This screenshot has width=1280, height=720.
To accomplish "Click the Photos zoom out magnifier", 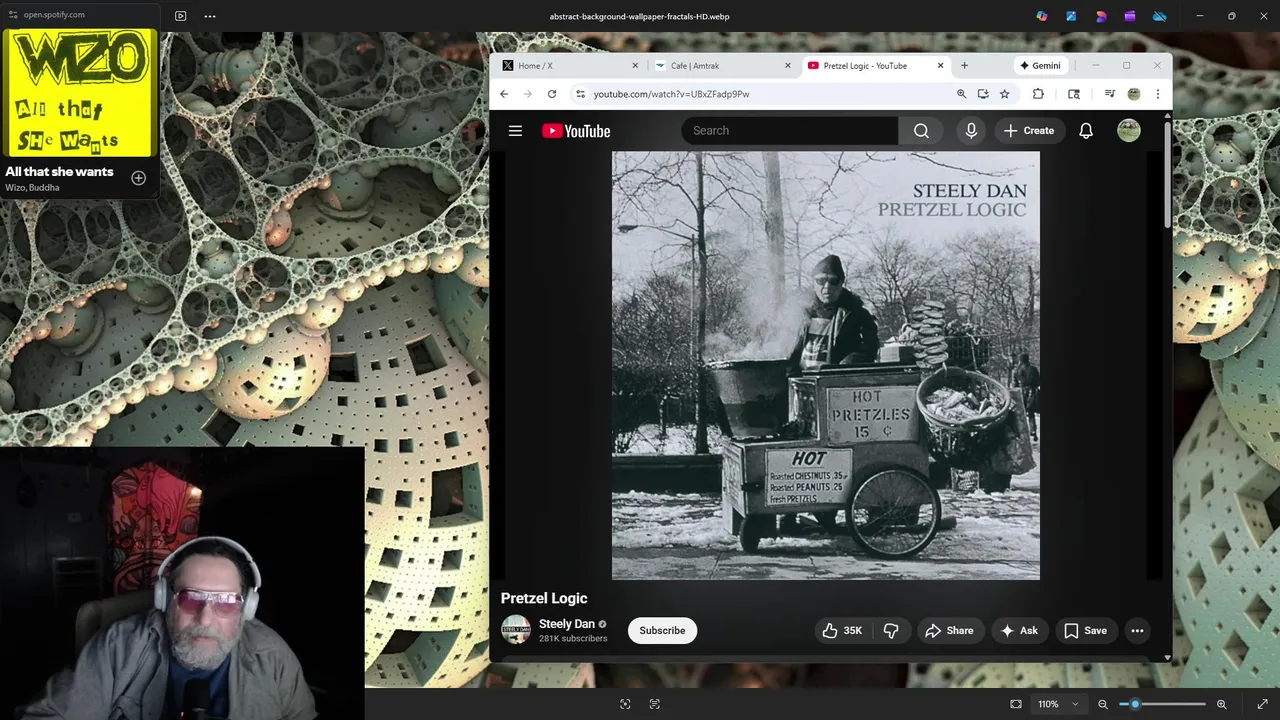I will [1103, 704].
